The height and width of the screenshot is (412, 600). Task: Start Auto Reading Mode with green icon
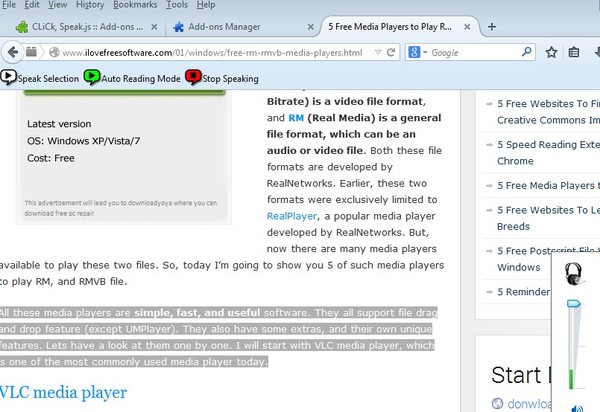click(92, 77)
